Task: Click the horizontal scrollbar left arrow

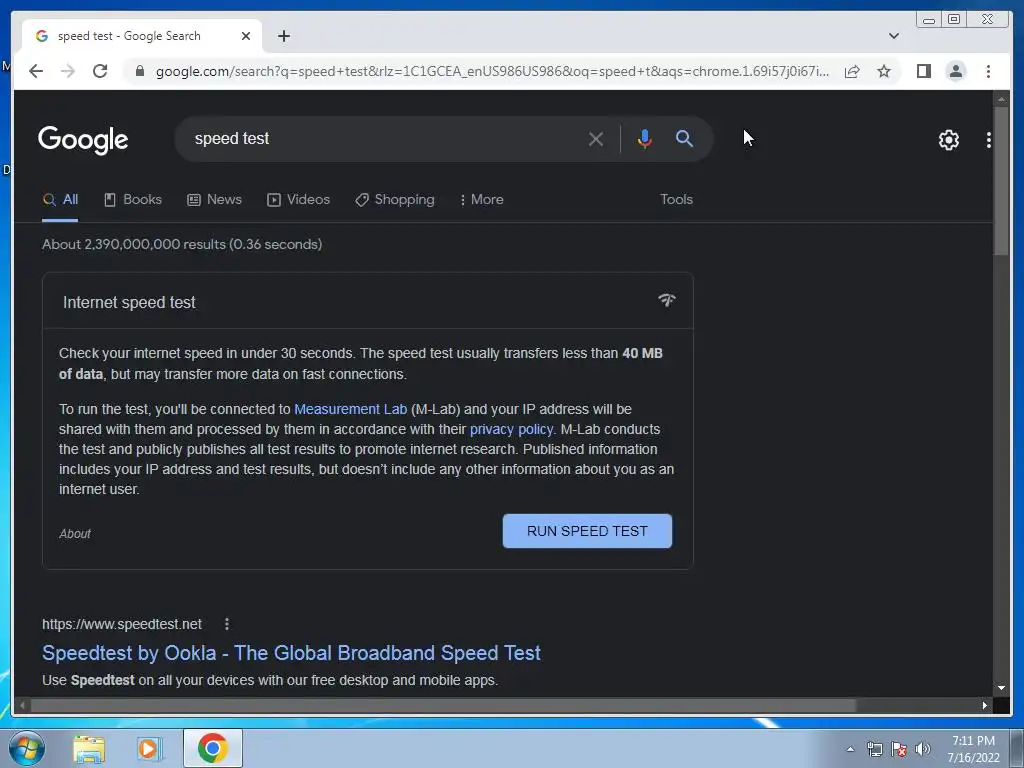Action: [x=23, y=705]
